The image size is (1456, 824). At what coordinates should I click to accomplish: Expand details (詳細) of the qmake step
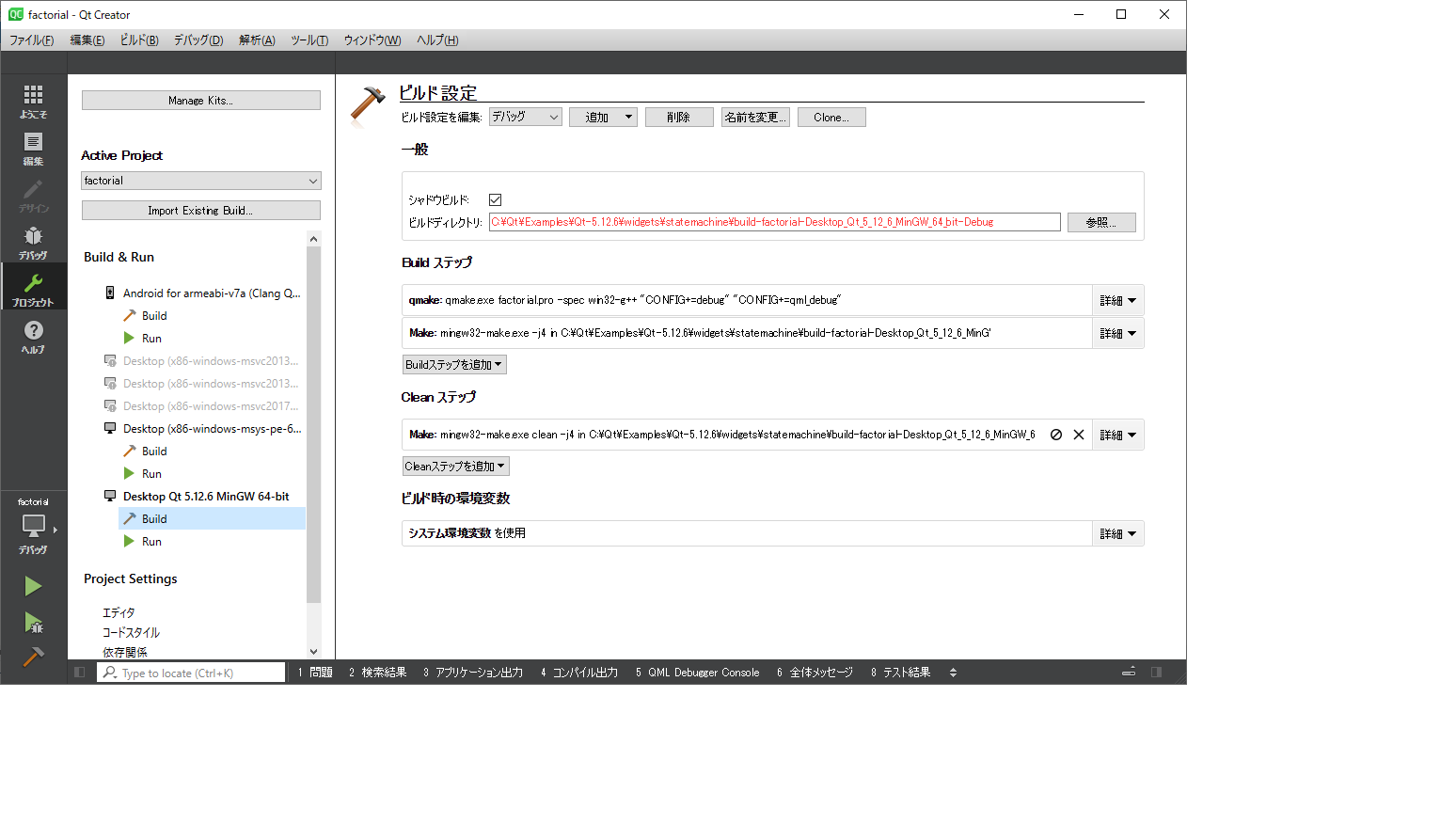[1118, 301]
